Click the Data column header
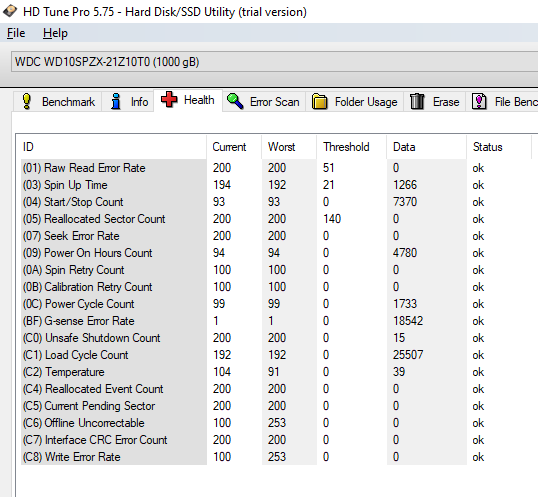Image resolution: width=538 pixels, height=497 pixels. [426, 147]
